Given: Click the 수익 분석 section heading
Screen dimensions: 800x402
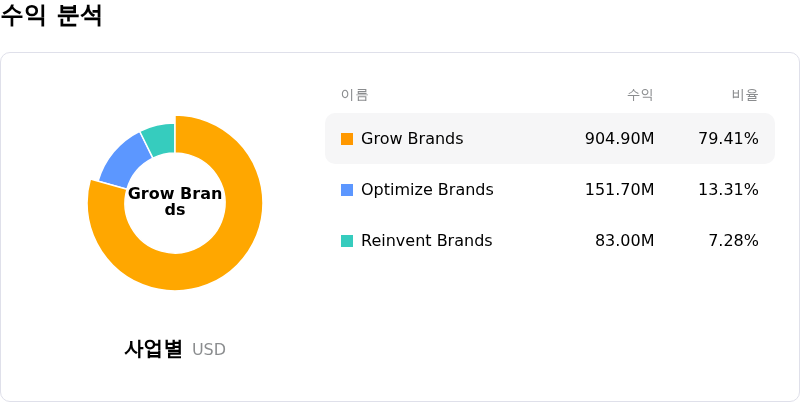Looking at the screenshot, I should [x=51, y=16].
